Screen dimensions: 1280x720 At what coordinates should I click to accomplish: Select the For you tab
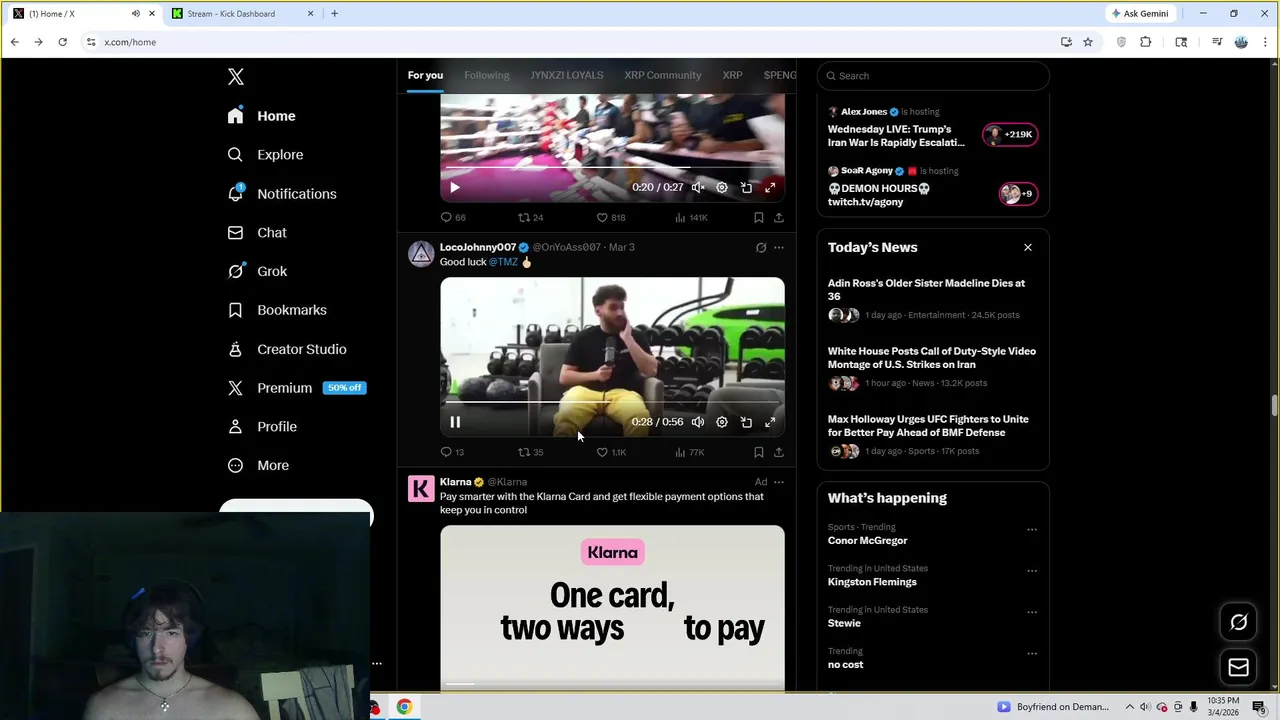(425, 75)
